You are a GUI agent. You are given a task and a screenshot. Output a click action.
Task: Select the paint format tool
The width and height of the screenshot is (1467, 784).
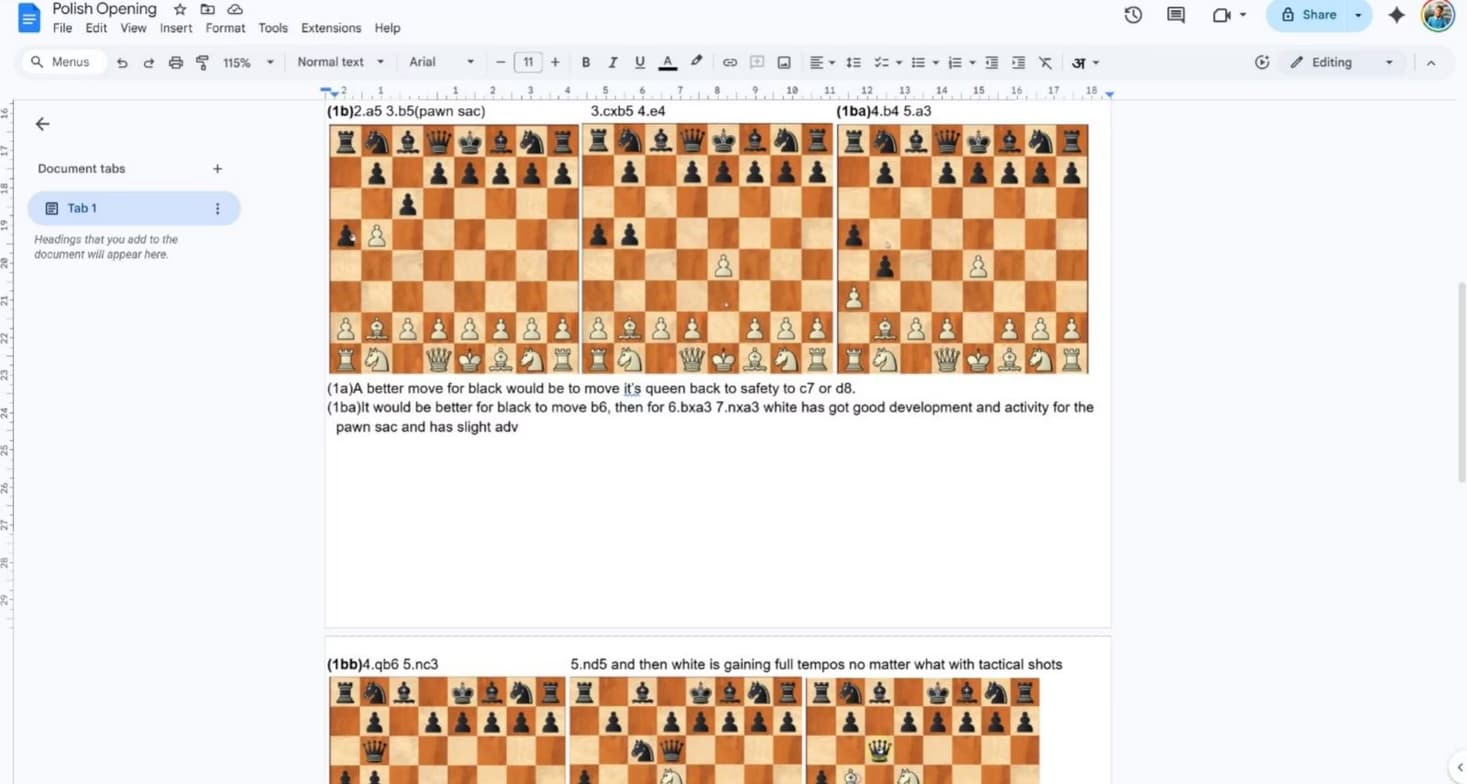(203, 62)
